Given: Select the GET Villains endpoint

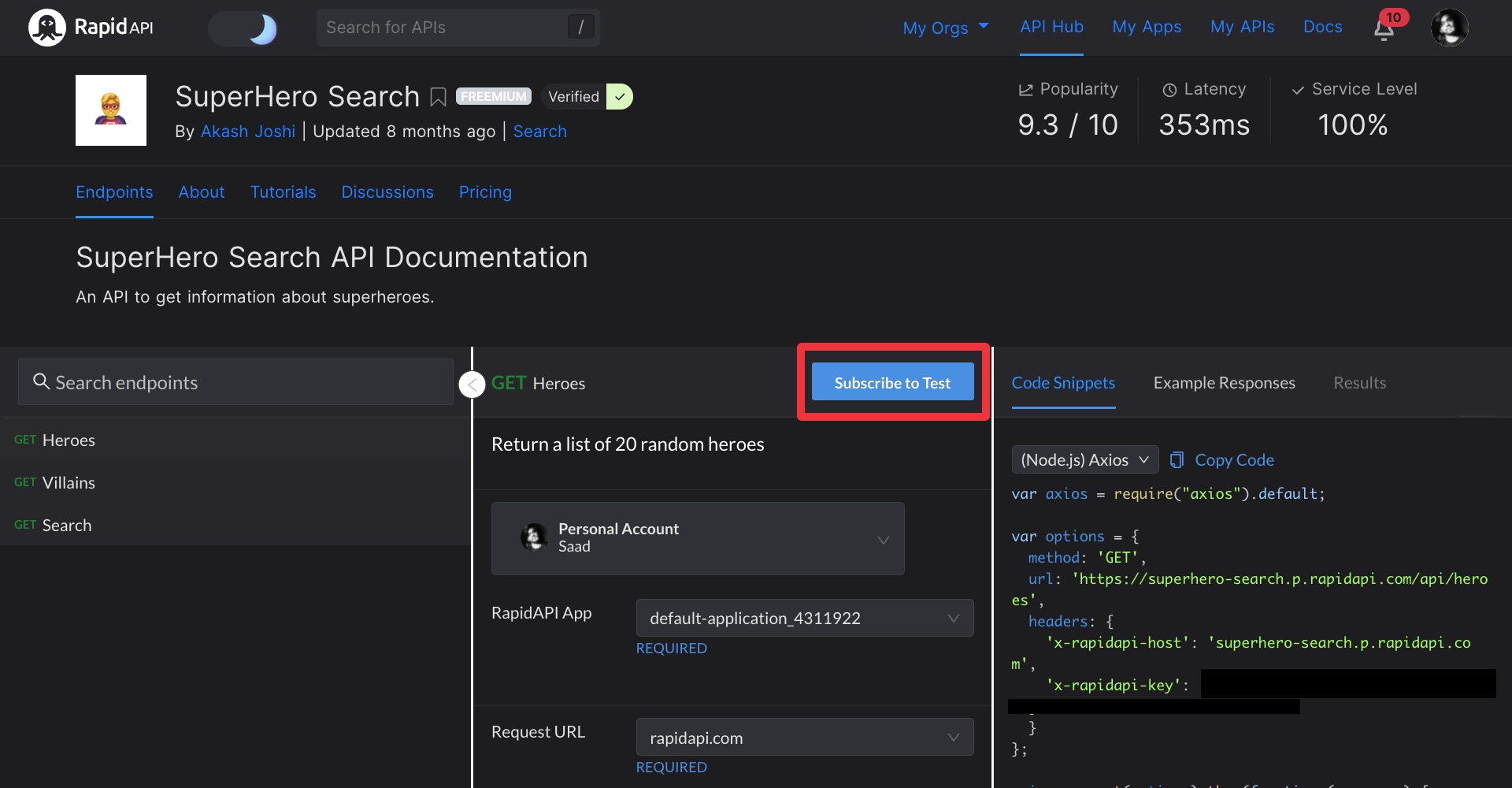Looking at the screenshot, I should [235, 482].
